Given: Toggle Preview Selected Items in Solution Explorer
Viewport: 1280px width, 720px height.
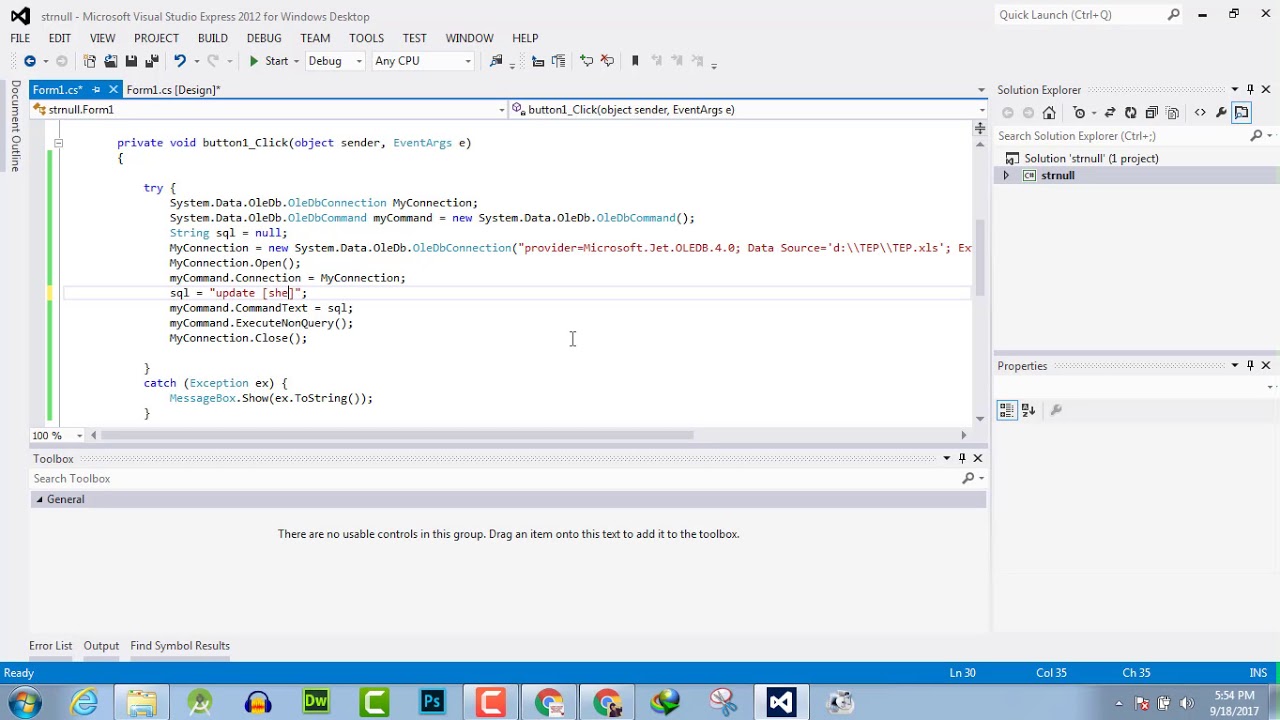Looking at the screenshot, I should coord(1242,113).
